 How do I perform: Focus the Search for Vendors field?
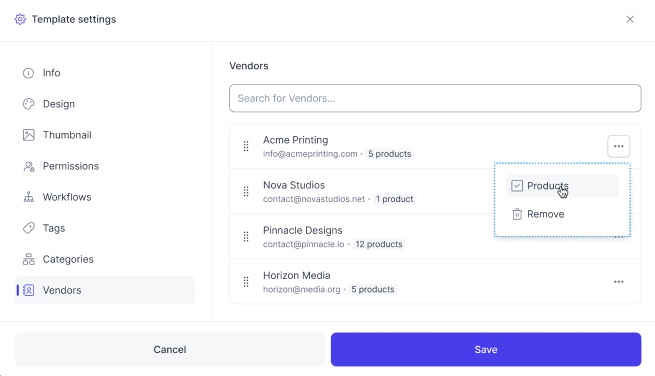coord(435,98)
